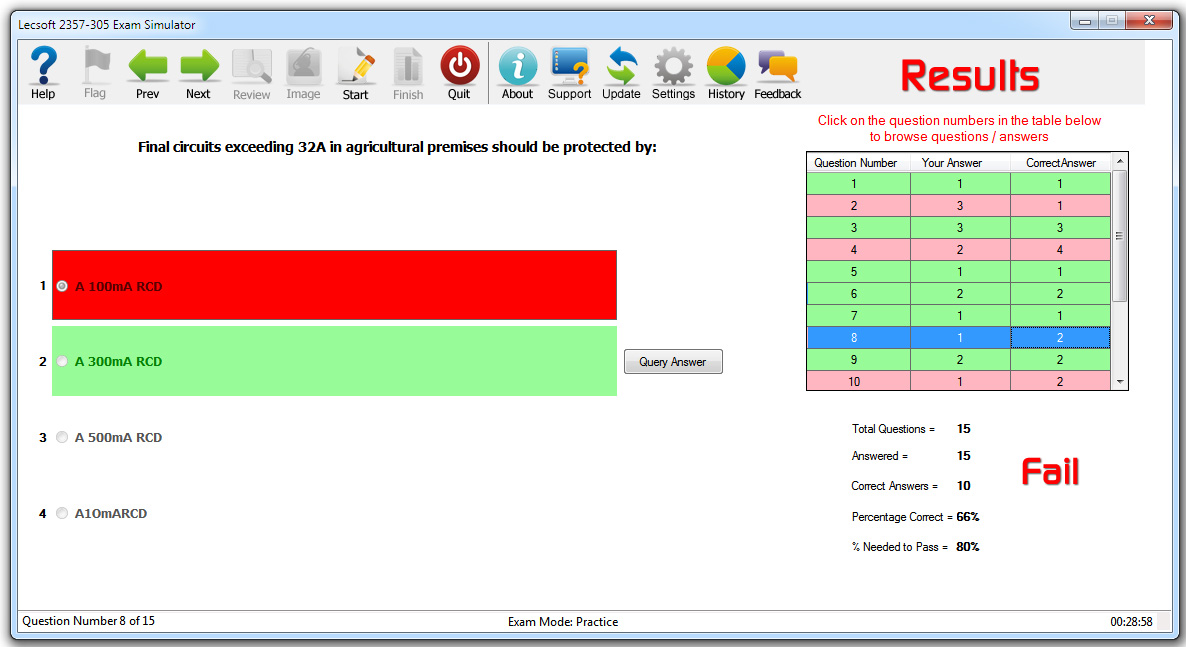Click the Update arrows icon
Image resolution: width=1186 pixels, height=647 pixels.
[621, 73]
